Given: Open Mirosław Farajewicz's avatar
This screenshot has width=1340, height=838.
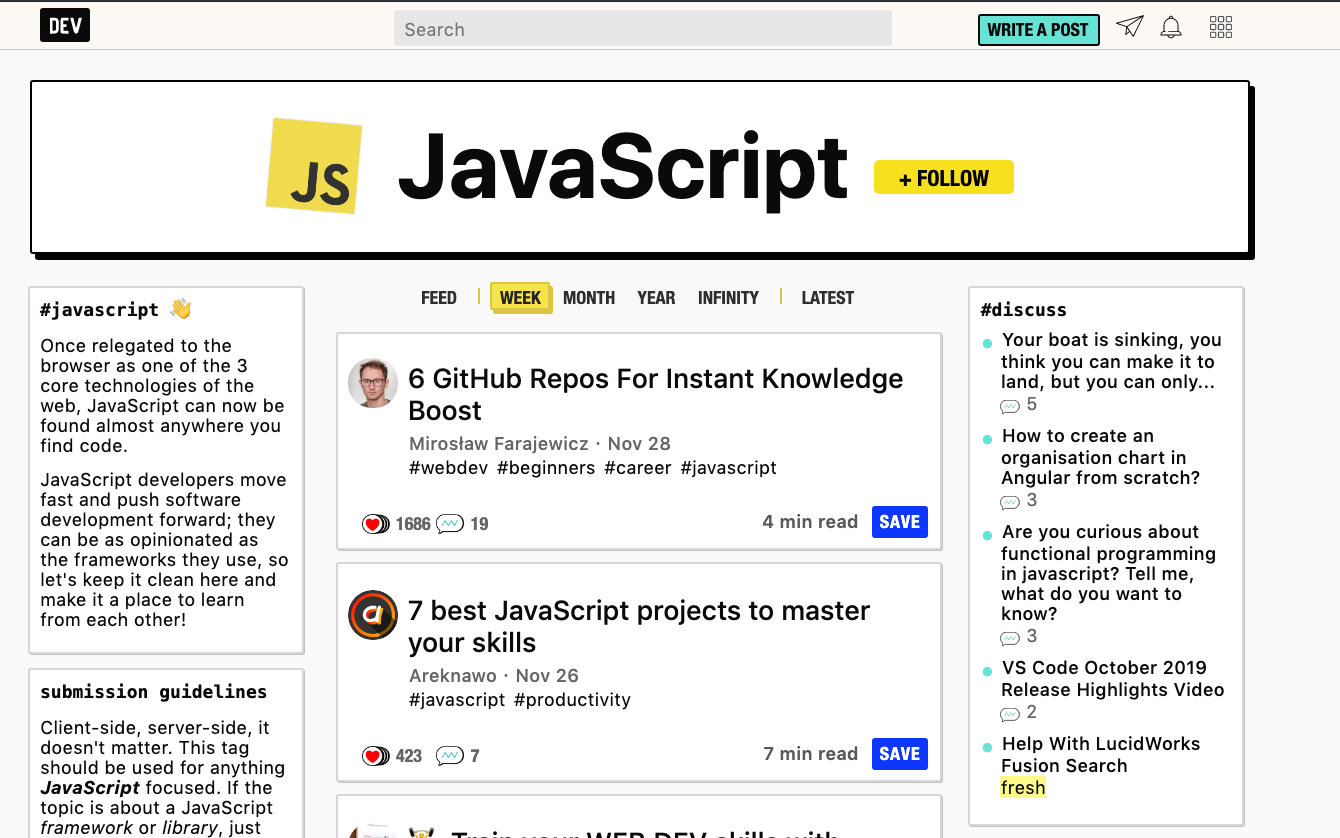Looking at the screenshot, I should (x=373, y=383).
